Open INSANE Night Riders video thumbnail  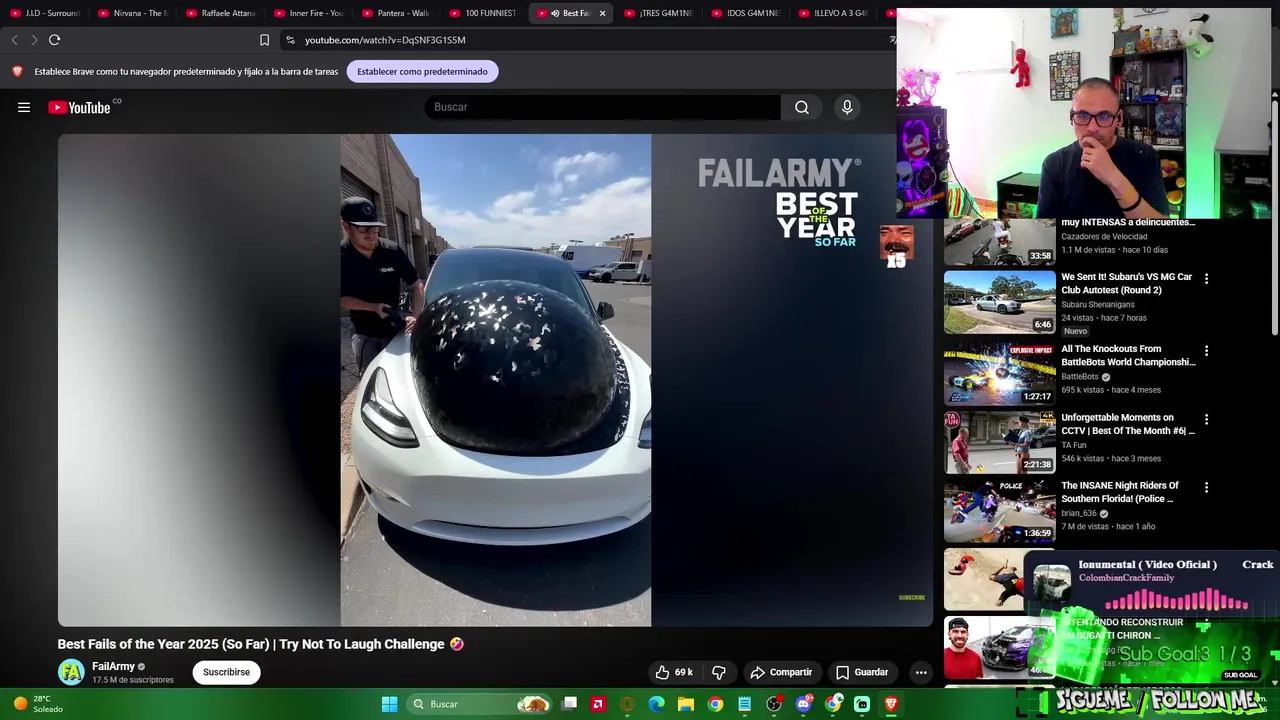point(999,510)
